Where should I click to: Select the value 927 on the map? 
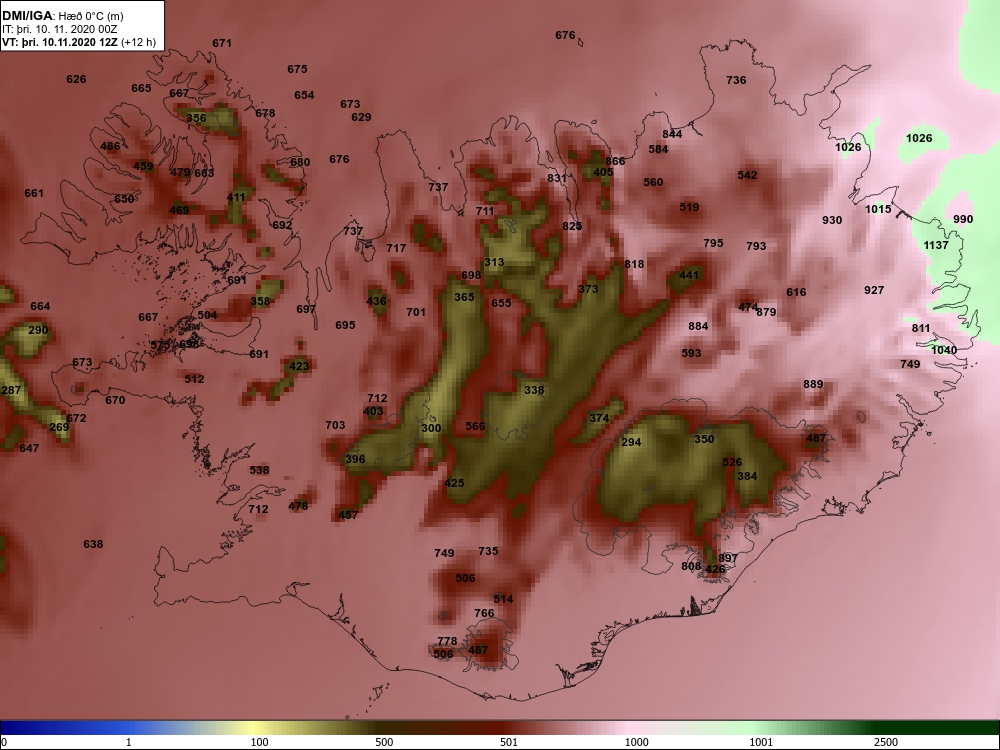(x=874, y=290)
